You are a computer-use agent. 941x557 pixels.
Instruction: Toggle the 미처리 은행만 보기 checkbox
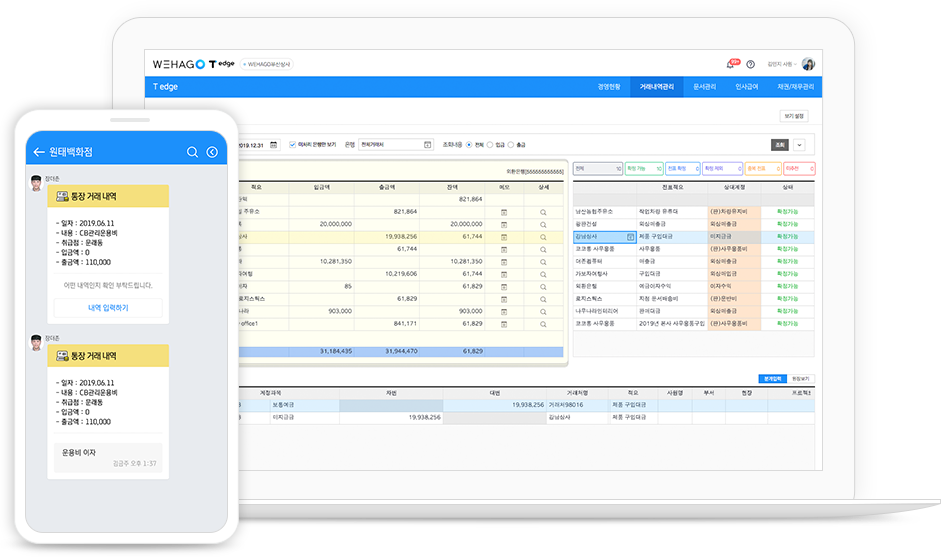point(291,145)
